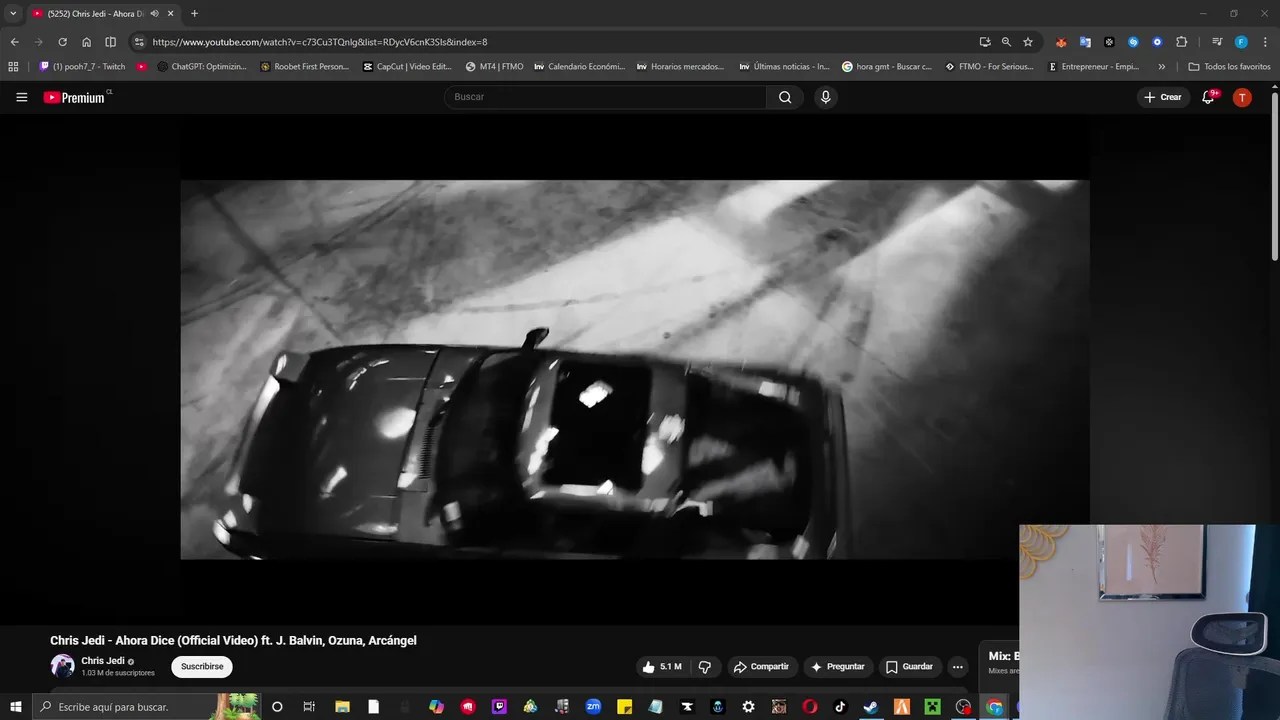Start voice search with the microphone
Viewport: 1280px width, 720px height.
pyautogui.click(x=825, y=97)
